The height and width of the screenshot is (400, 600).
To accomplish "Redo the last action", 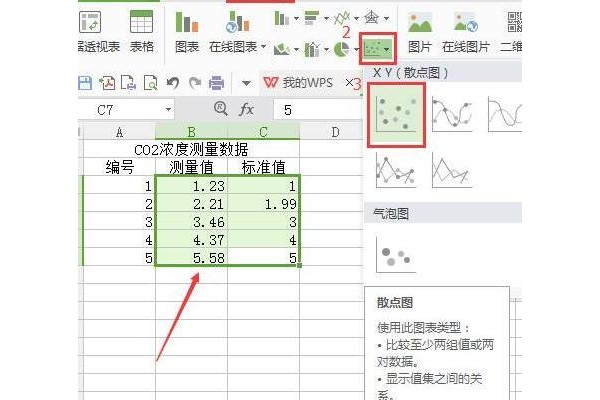I will pyautogui.click(x=195, y=83).
